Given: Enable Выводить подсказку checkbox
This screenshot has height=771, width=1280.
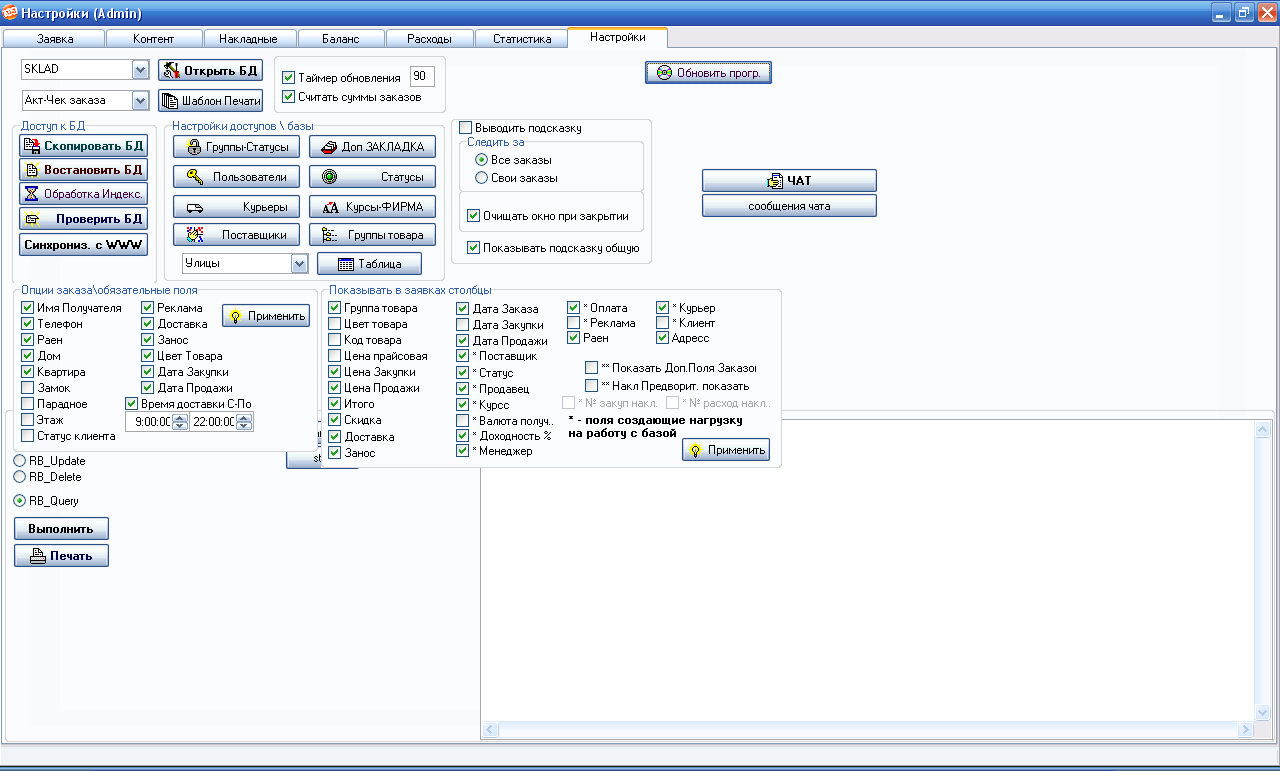Looking at the screenshot, I should click(x=466, y=128).
